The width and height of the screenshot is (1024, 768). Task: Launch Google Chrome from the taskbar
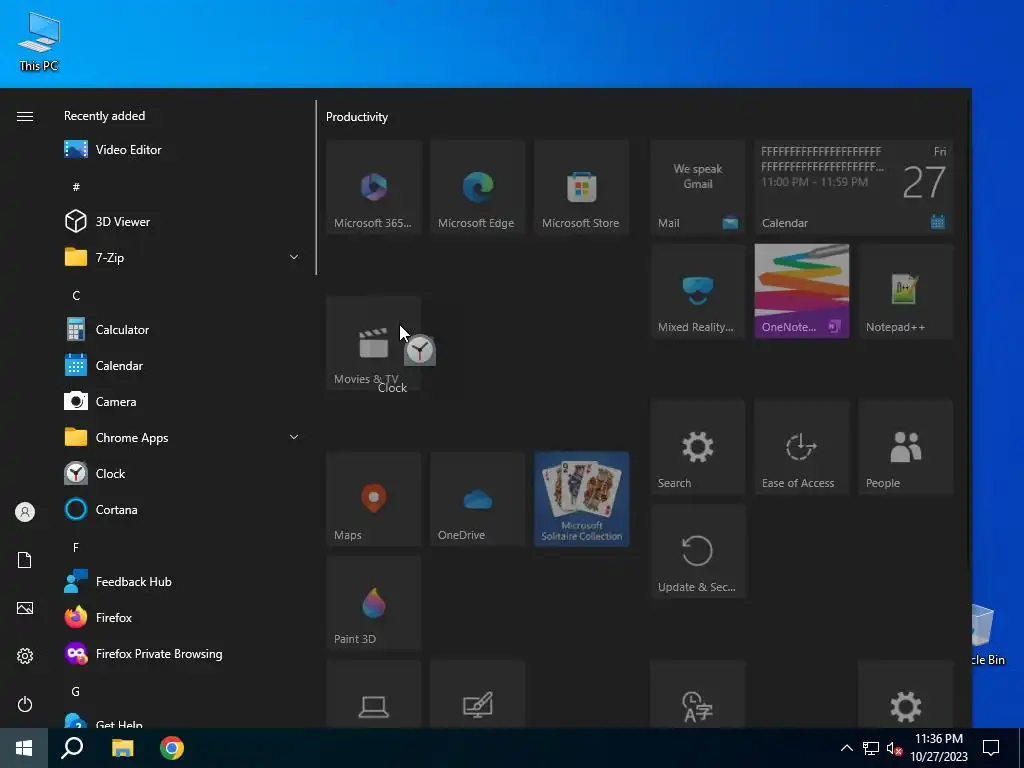pos(172,748)
